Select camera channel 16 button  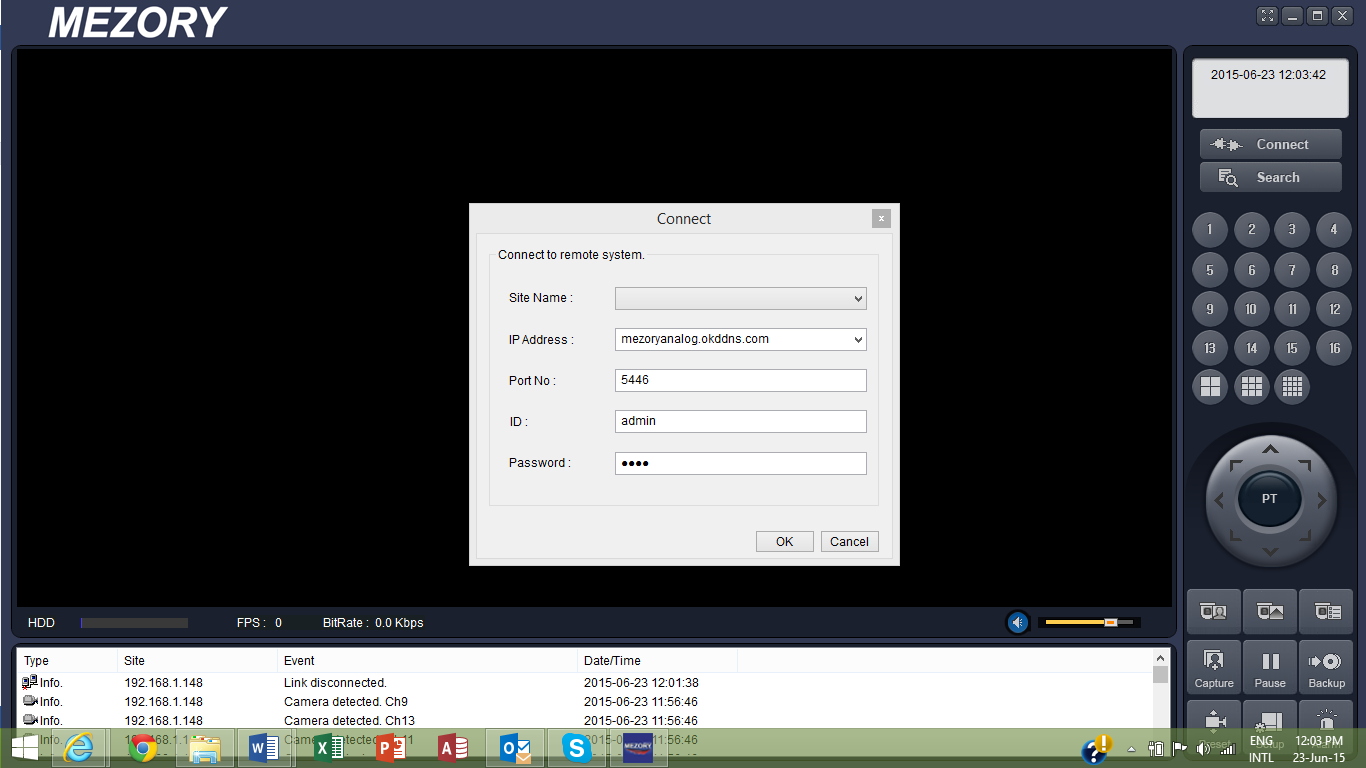click(x=1334, y=348)
